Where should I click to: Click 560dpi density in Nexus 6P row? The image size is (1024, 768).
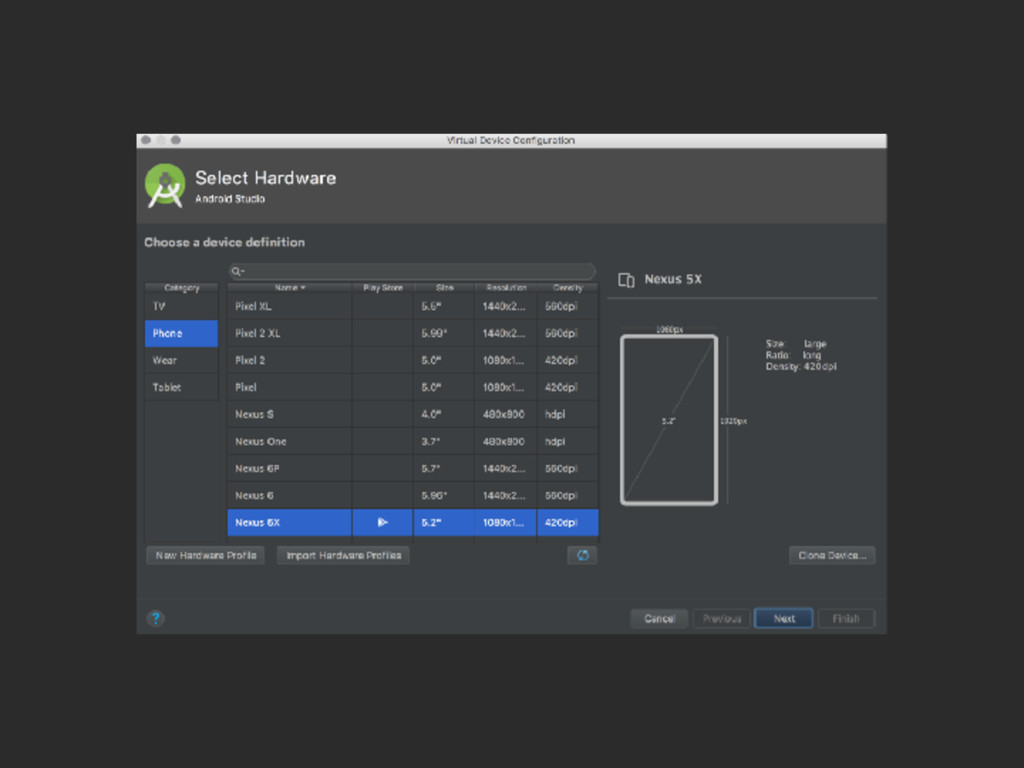click(568, 468)
